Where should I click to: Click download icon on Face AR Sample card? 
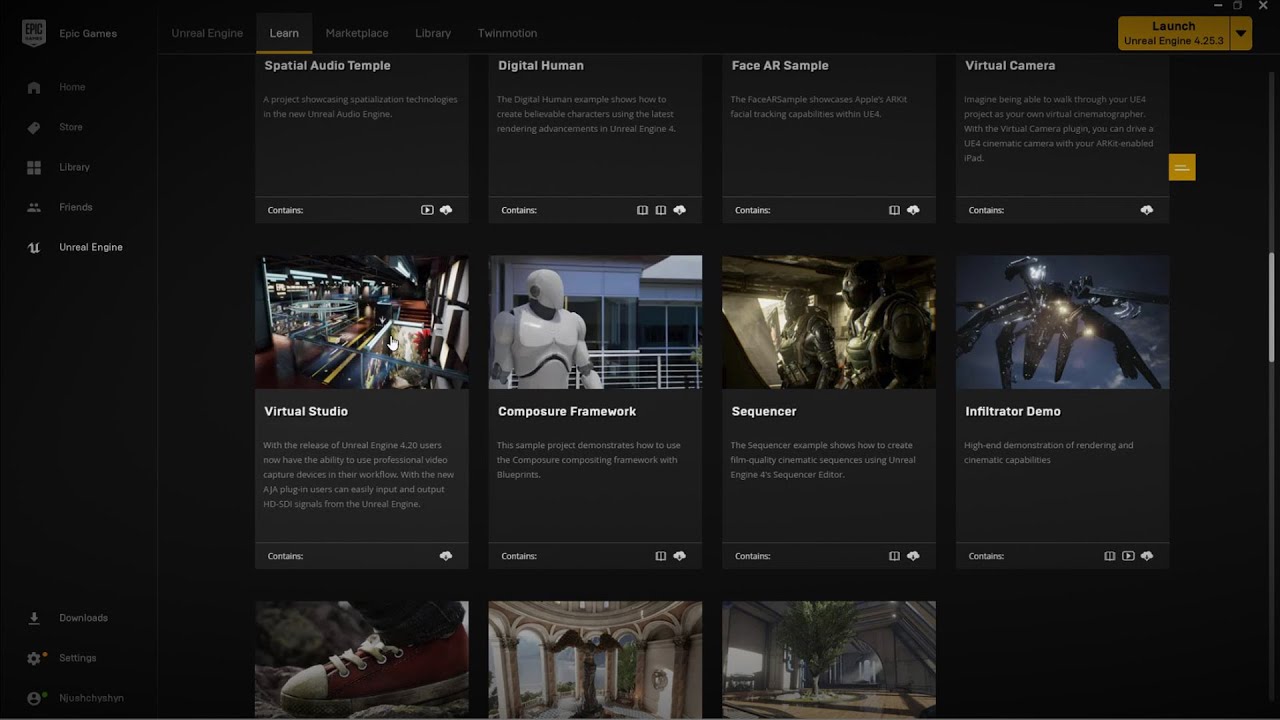(913, 210)
